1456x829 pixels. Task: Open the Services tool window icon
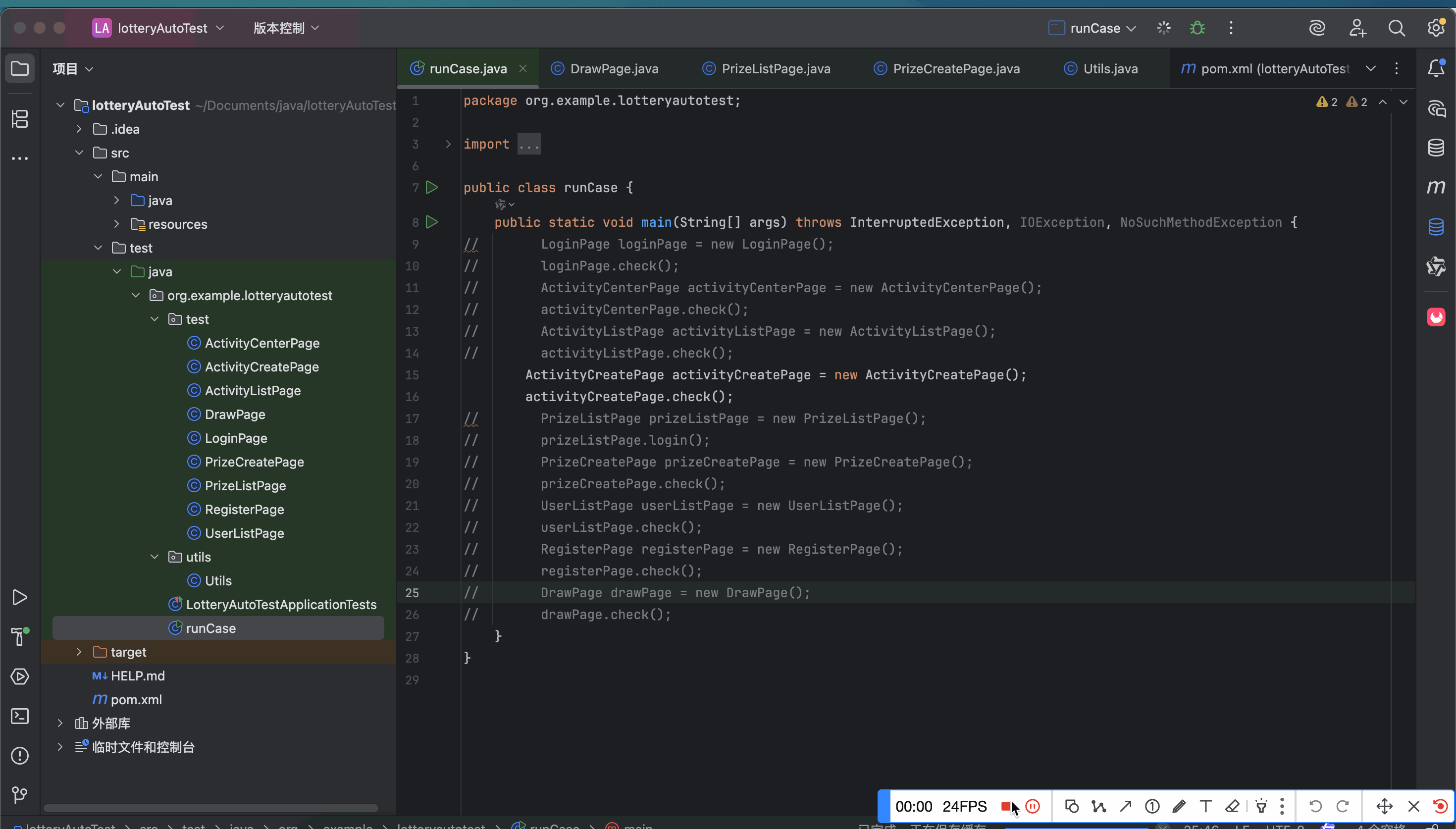(x=20, y=676)
